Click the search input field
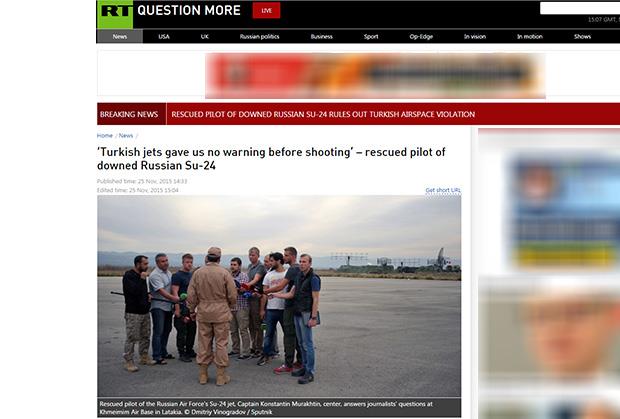620x419 pixels. [x=580, y=8]
